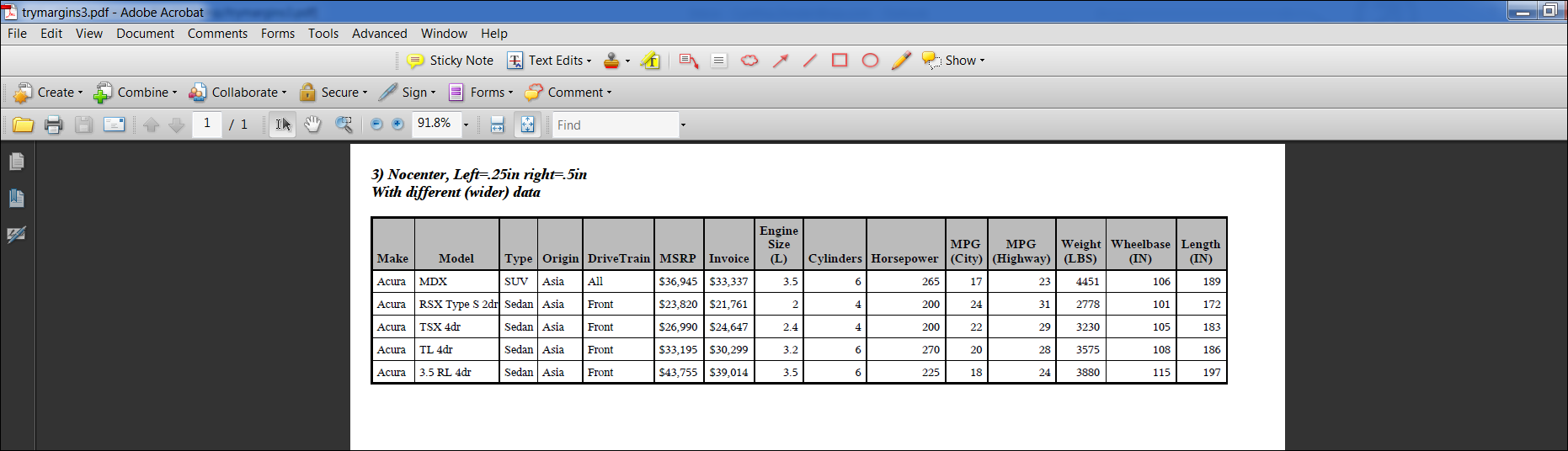Click the Open file folder icon
The height and width of the screenshot is (451, 1568).
23,125
